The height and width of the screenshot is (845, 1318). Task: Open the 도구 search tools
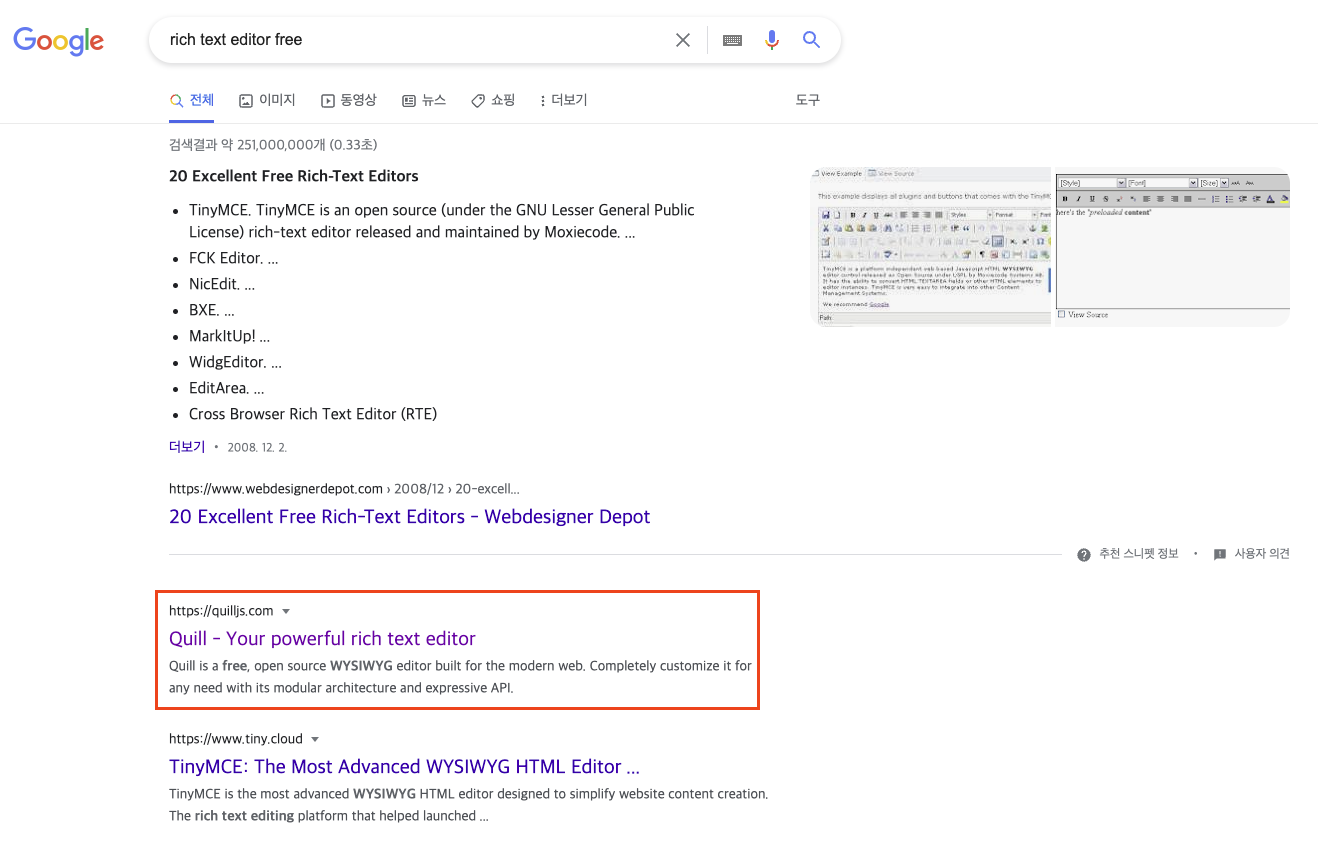pos(807,100)
